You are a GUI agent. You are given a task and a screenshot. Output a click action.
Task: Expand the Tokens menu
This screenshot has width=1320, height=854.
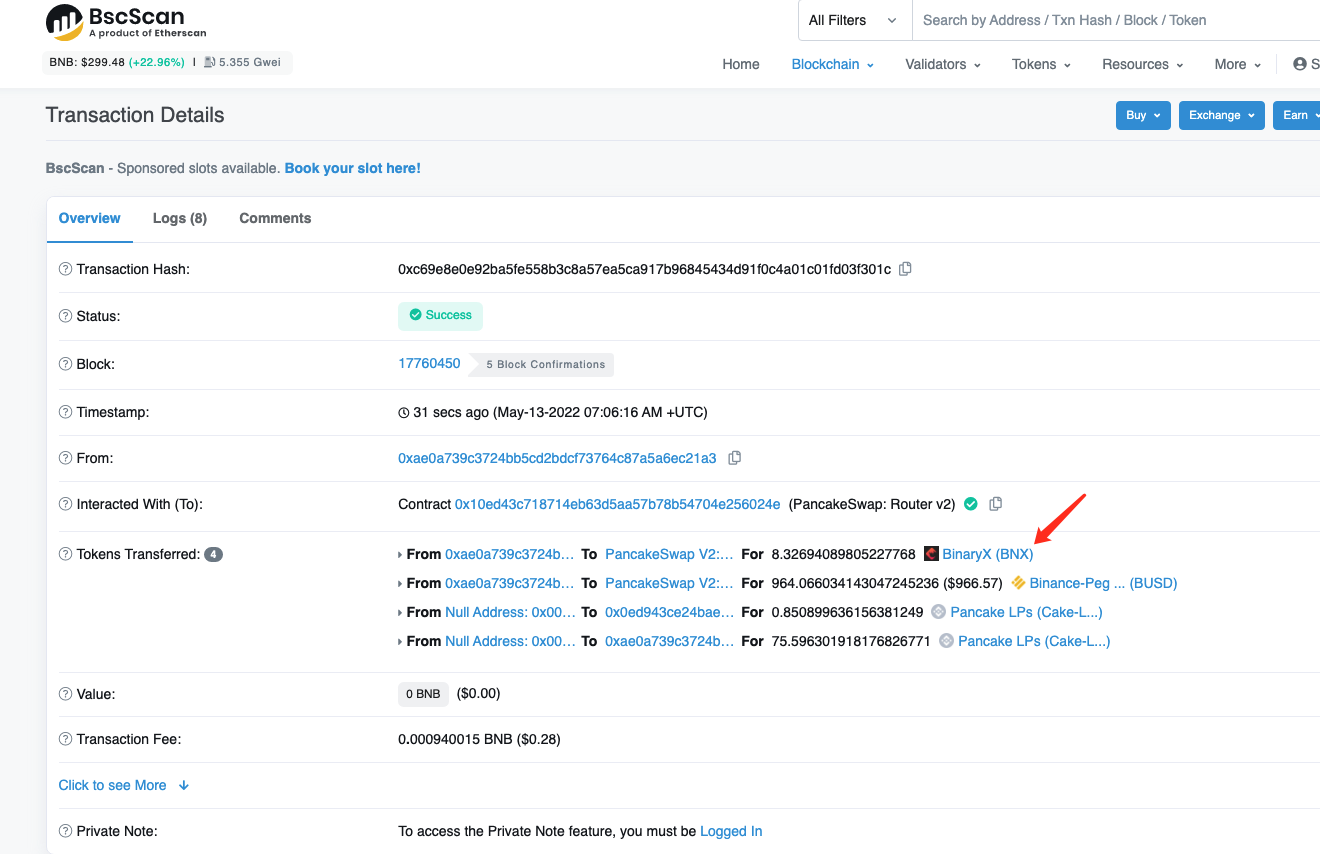[1041, 64]
